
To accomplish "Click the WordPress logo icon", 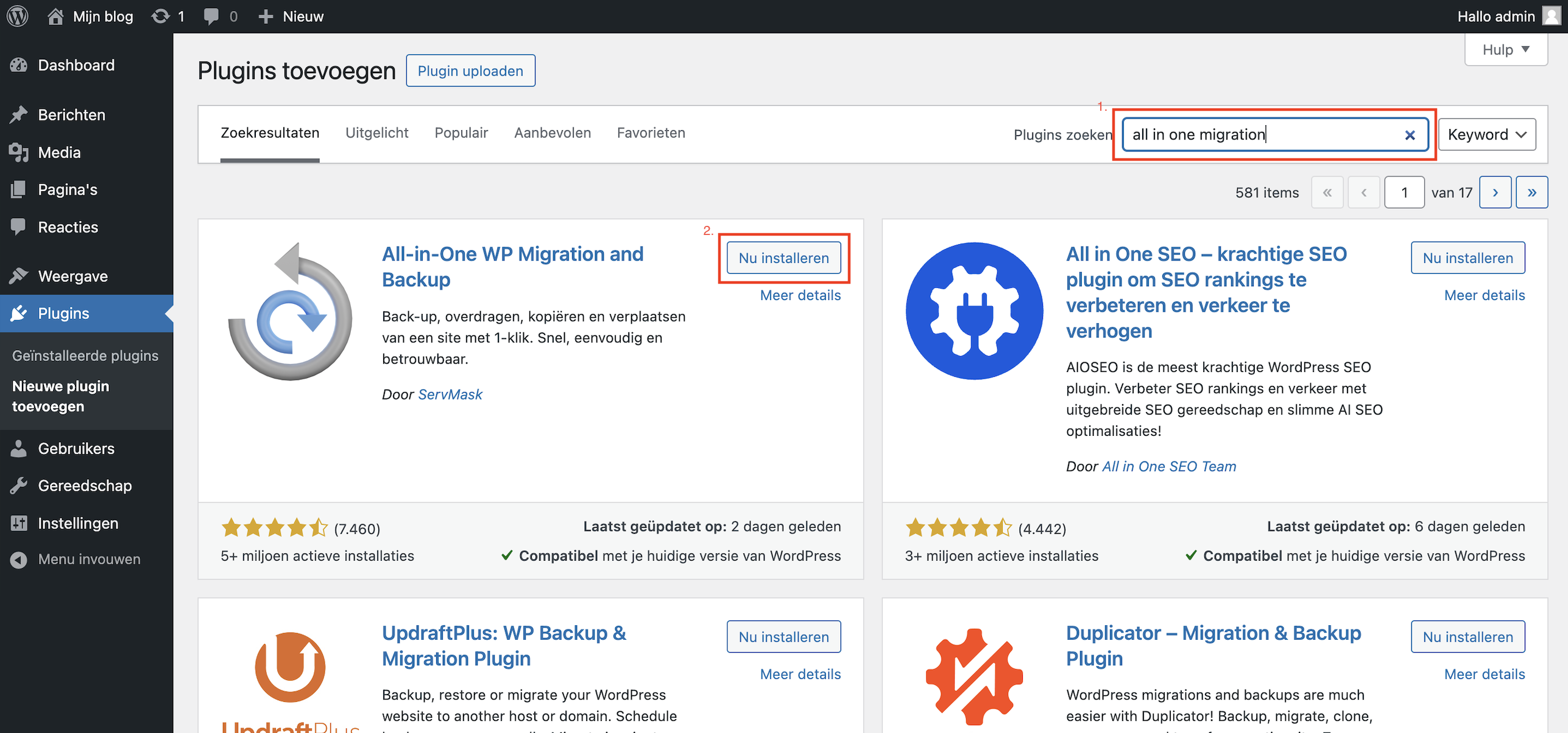I will pos(18,16).
